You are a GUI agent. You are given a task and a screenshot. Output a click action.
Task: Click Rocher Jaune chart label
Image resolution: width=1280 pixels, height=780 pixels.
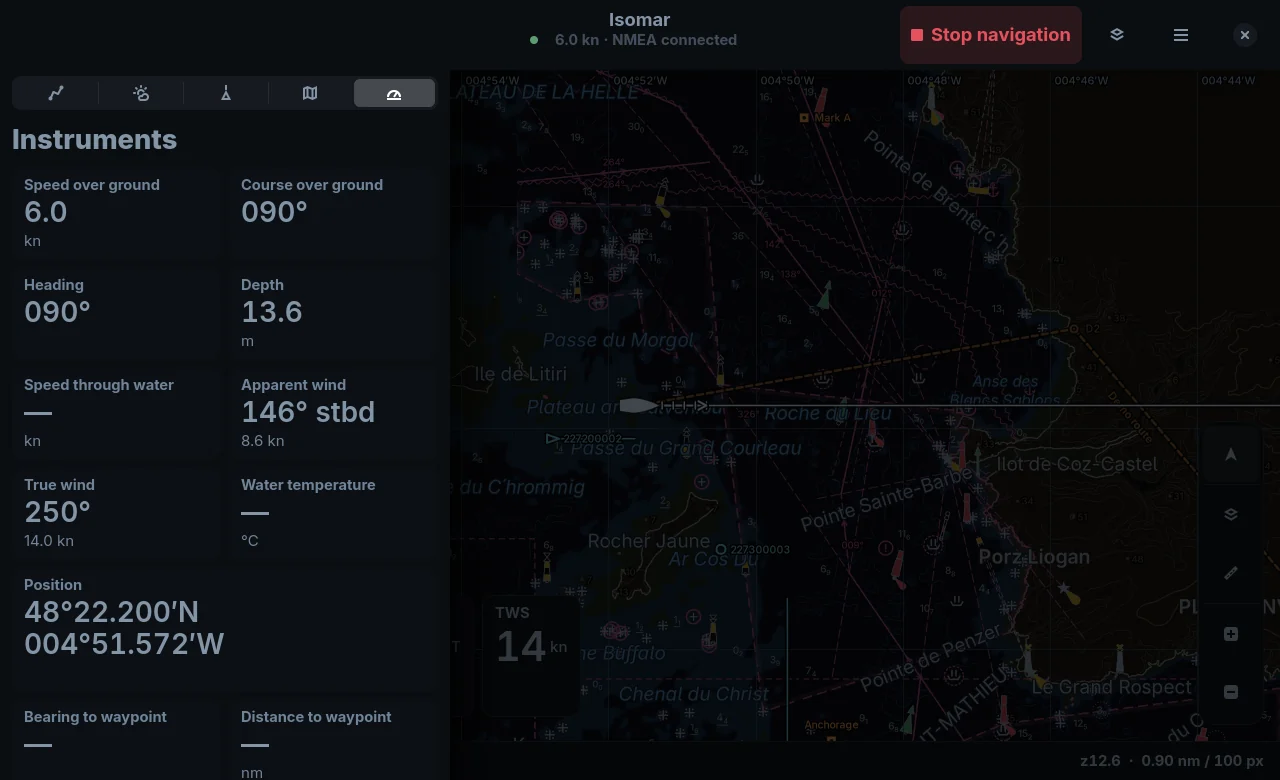648,542
